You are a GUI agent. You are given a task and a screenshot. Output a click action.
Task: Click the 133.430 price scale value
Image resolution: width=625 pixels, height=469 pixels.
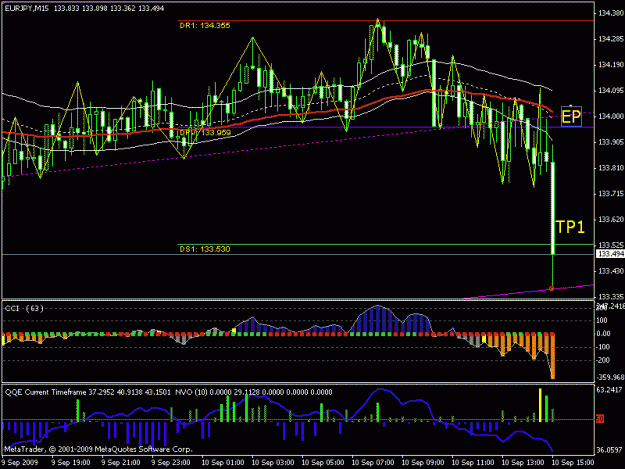(x=611, y=271)
